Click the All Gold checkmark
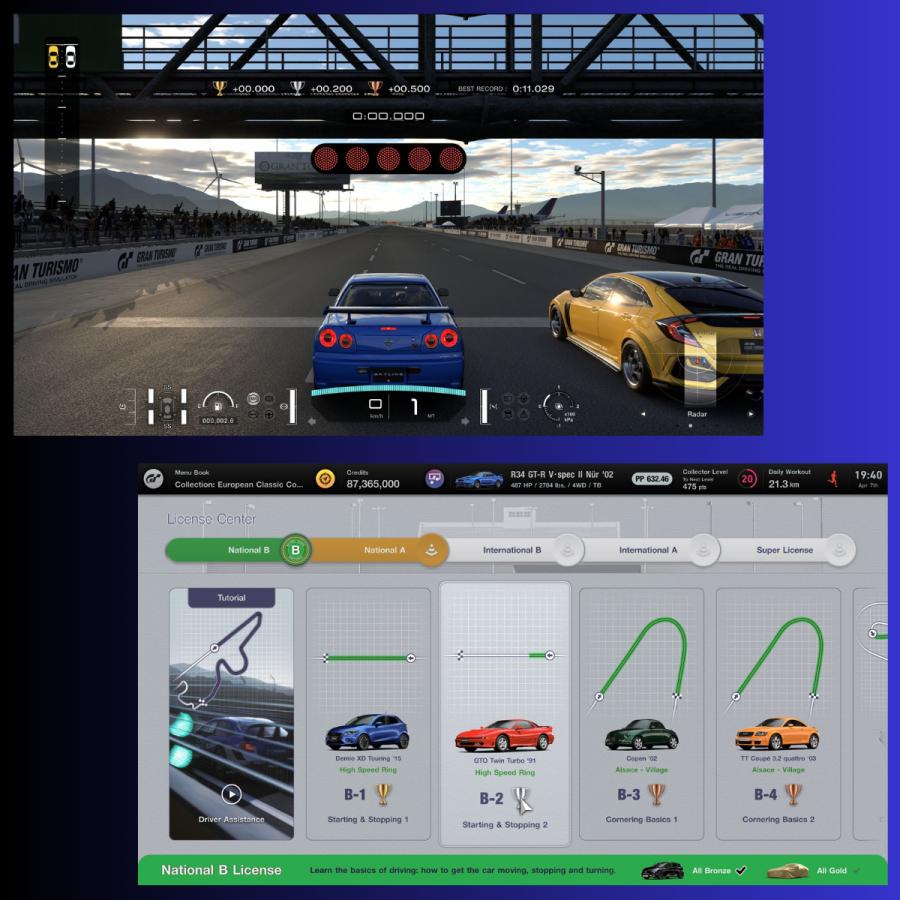The height and width of the screenshot is (900, 900). (856, 871)
